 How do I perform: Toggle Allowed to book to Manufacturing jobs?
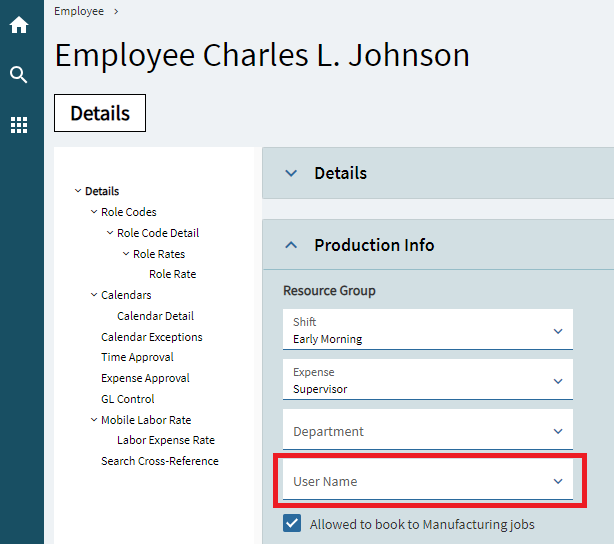point(292,523)
